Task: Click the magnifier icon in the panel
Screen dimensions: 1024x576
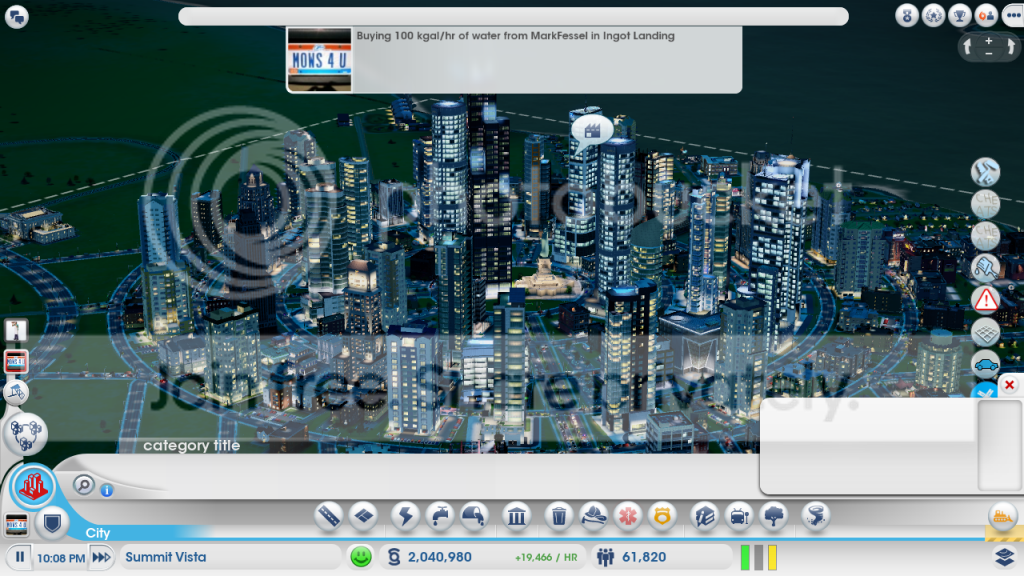Action: (x=84, y=485)
